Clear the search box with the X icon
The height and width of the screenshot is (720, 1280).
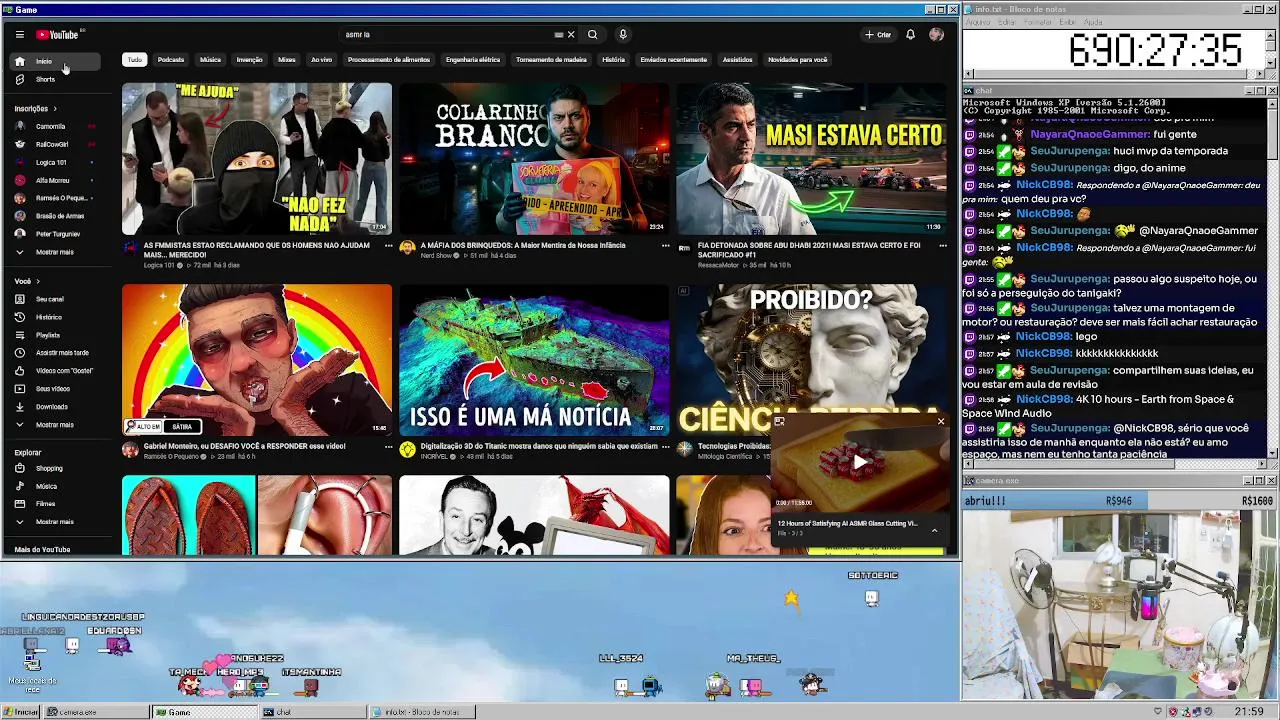pos(571,34)
